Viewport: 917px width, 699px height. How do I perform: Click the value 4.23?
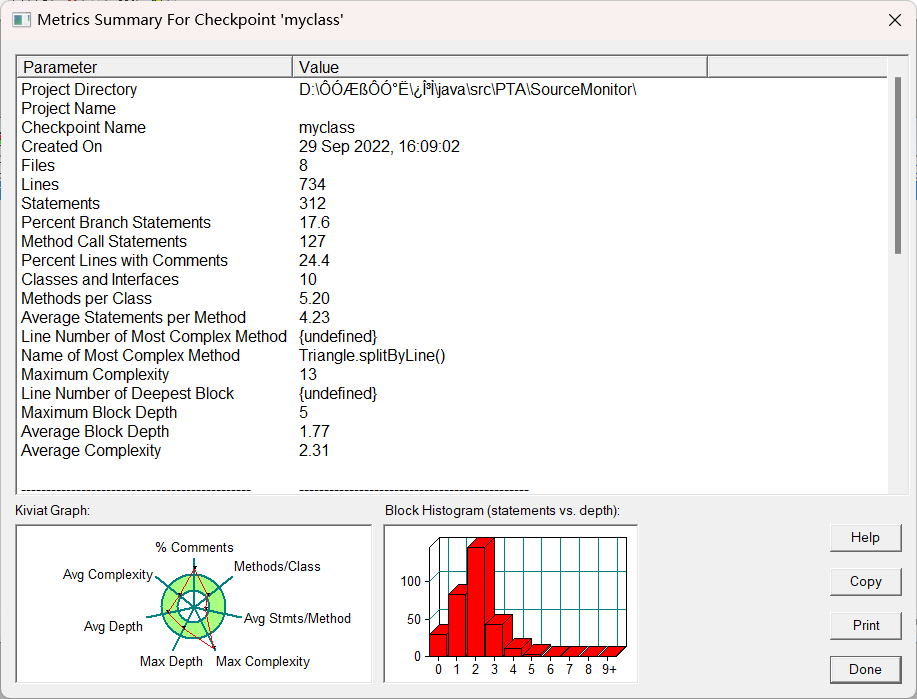pos(314,318)
